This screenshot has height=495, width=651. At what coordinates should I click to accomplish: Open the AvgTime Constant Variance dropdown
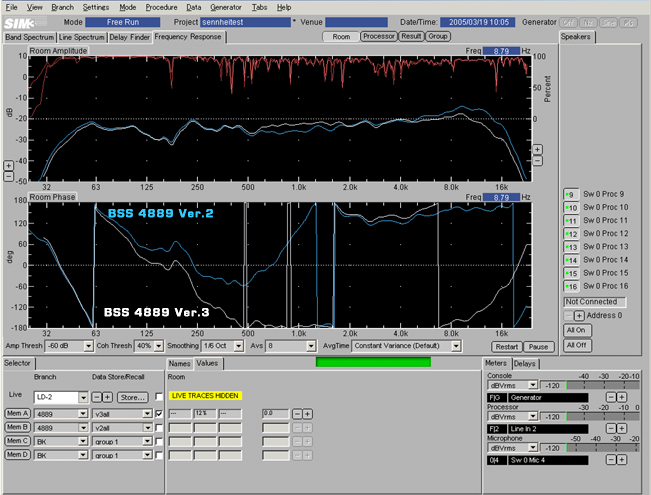pyautogui.click(x=456, y=346)
